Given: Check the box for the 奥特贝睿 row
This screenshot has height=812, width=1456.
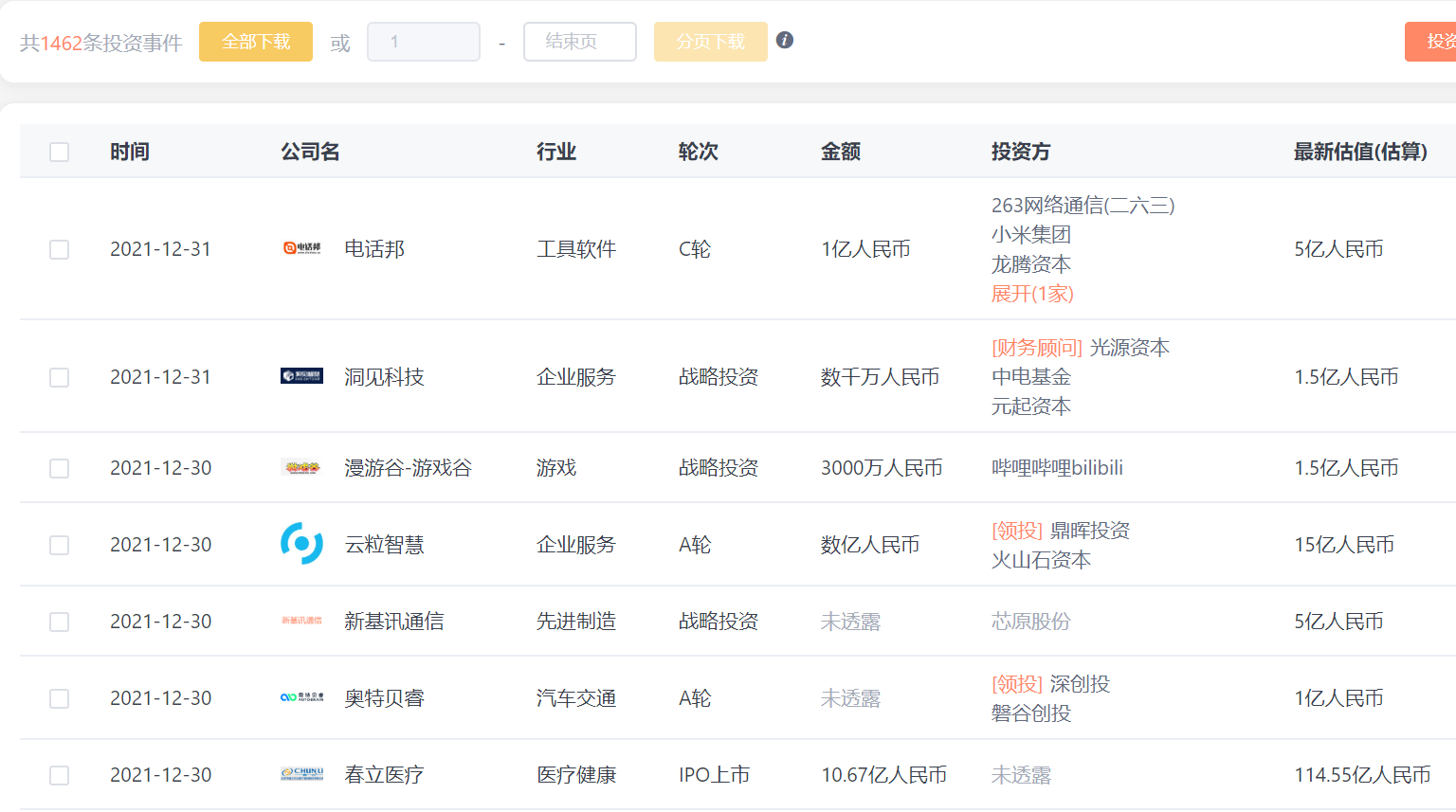Looking at the screenshot, I should tap(59, 698).
